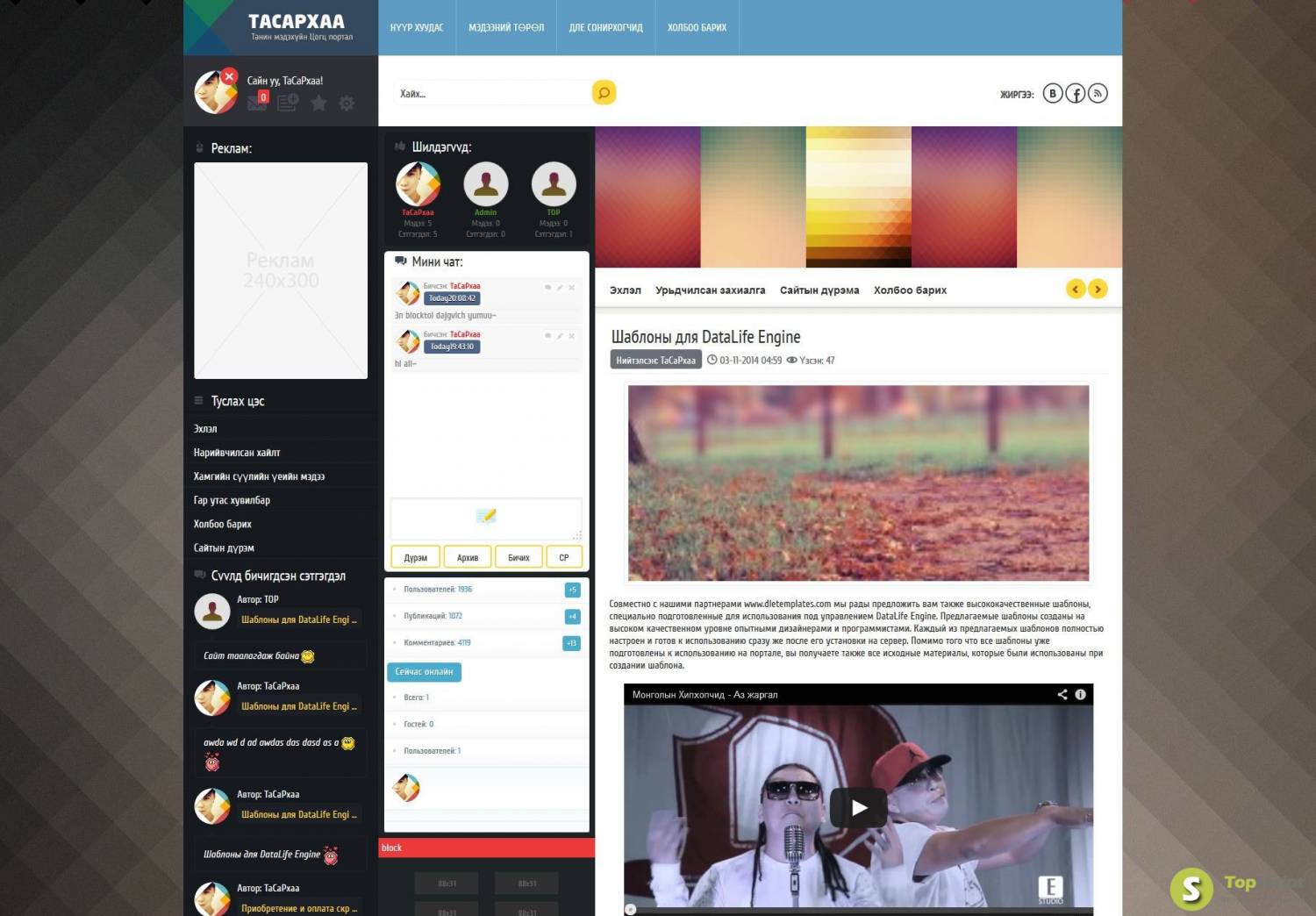1316x916 pixels.
Task: Click the +4 publications badge
Action: click(572, 617)
